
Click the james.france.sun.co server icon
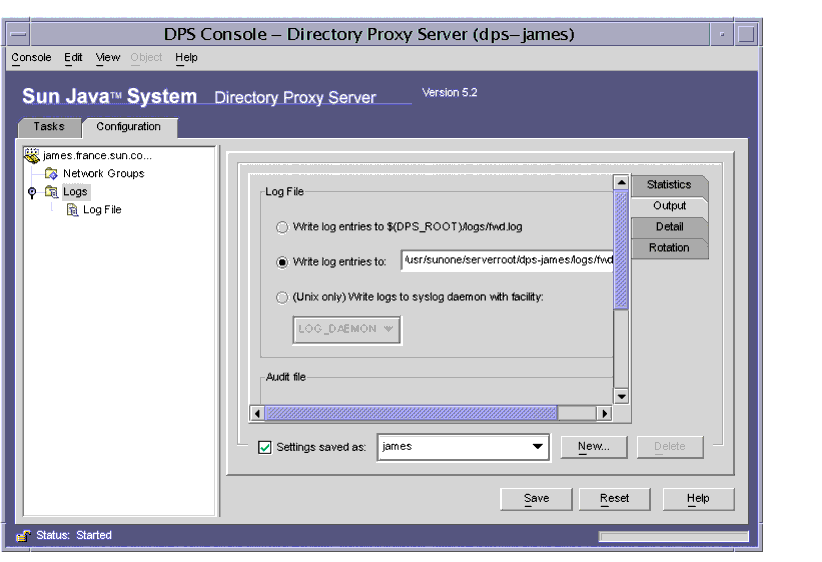32,155
